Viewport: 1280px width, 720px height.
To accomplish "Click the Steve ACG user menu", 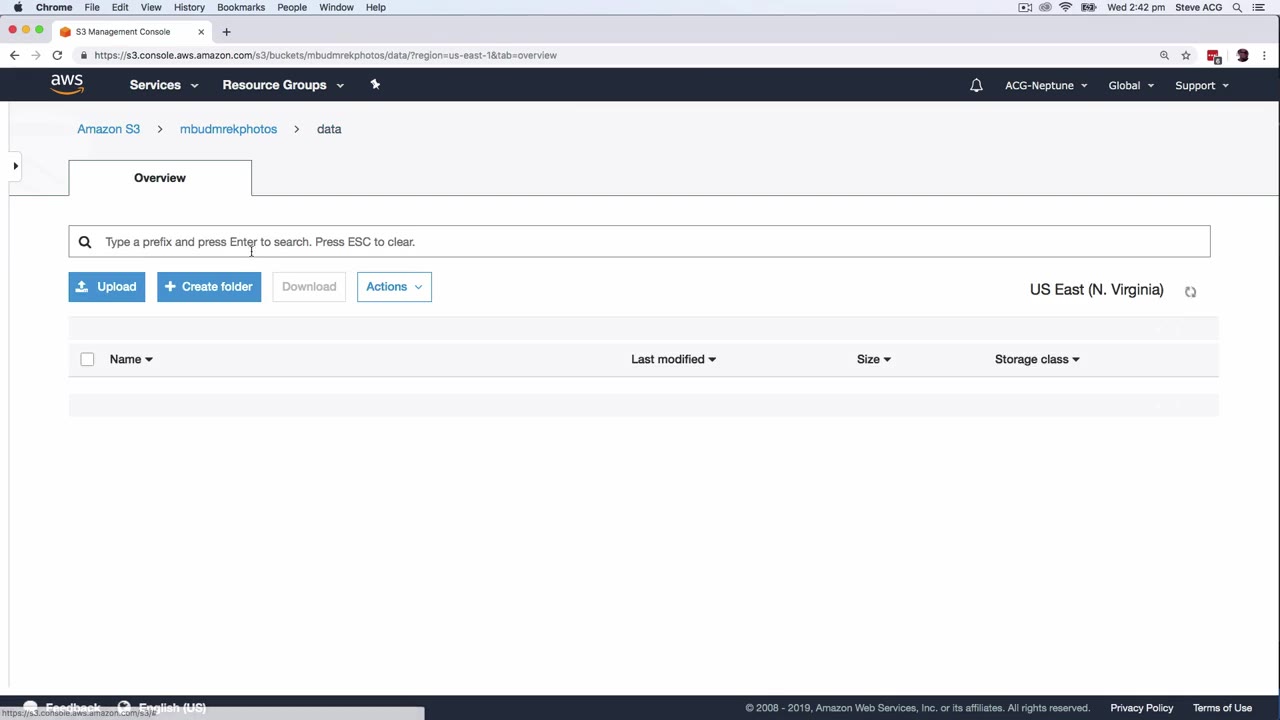I will pyautogui.click(x=1197, y=7).
